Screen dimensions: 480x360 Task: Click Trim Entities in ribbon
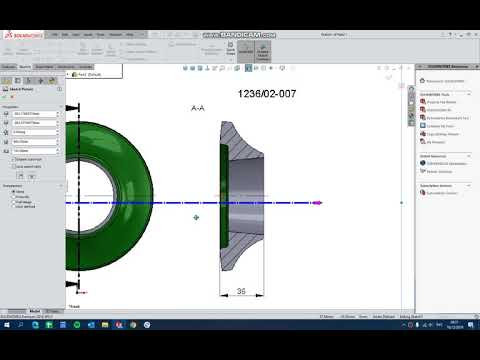(83, 49)
